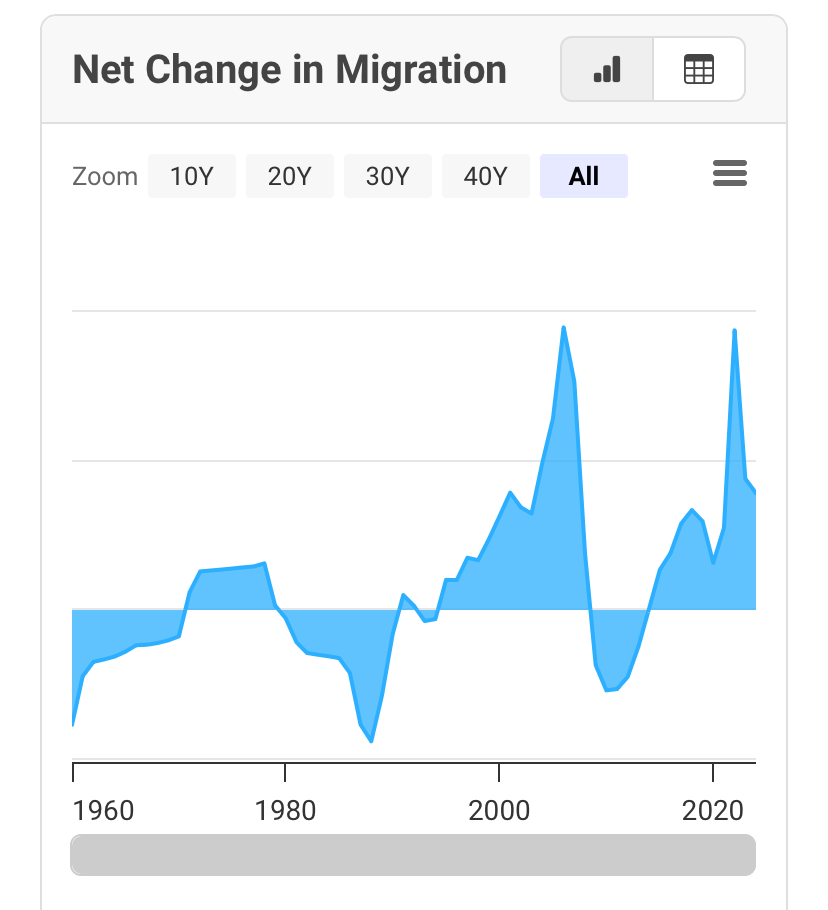828x910 pixels.
Task: Set the zoom to 30Y
Action: click(388, 176)
